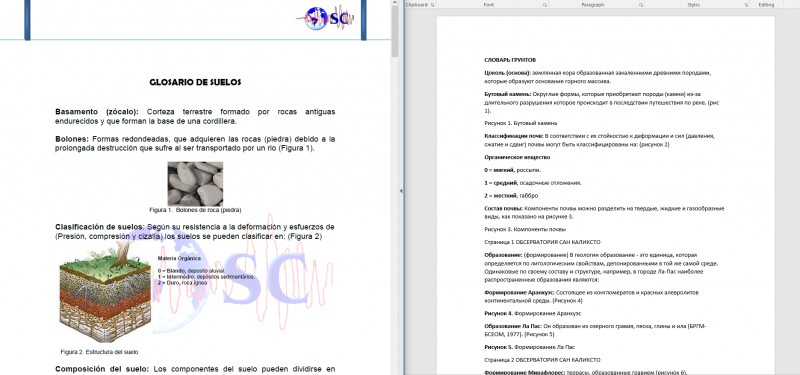Click the 'Basamento (zócalo):' term in the PDF
The height and width of the screenshot is (375, 800).
97,112
